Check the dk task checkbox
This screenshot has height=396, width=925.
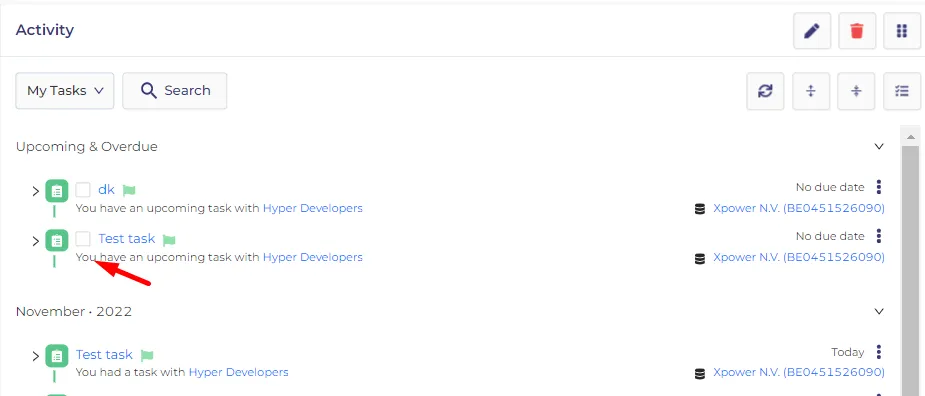[83, 189]
